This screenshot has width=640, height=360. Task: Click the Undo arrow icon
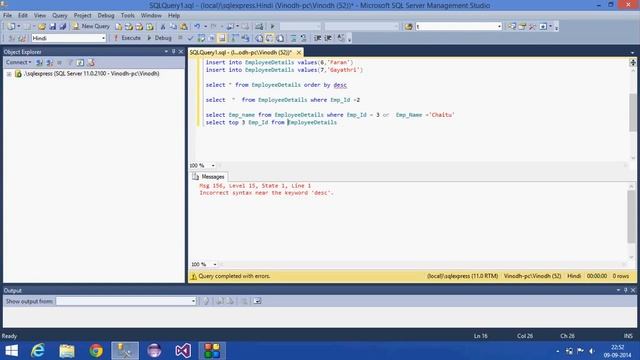197,27
